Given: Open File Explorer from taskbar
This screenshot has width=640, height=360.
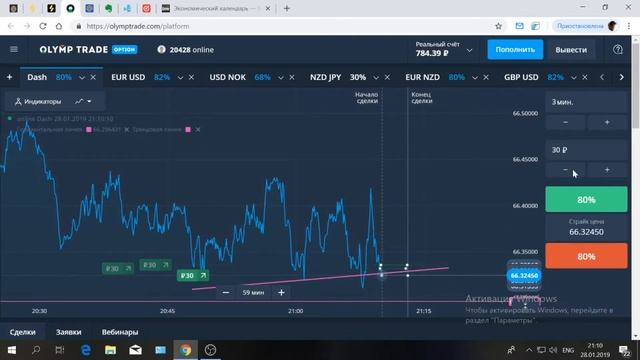Looking at the screenshot, I should pos(110,350).
